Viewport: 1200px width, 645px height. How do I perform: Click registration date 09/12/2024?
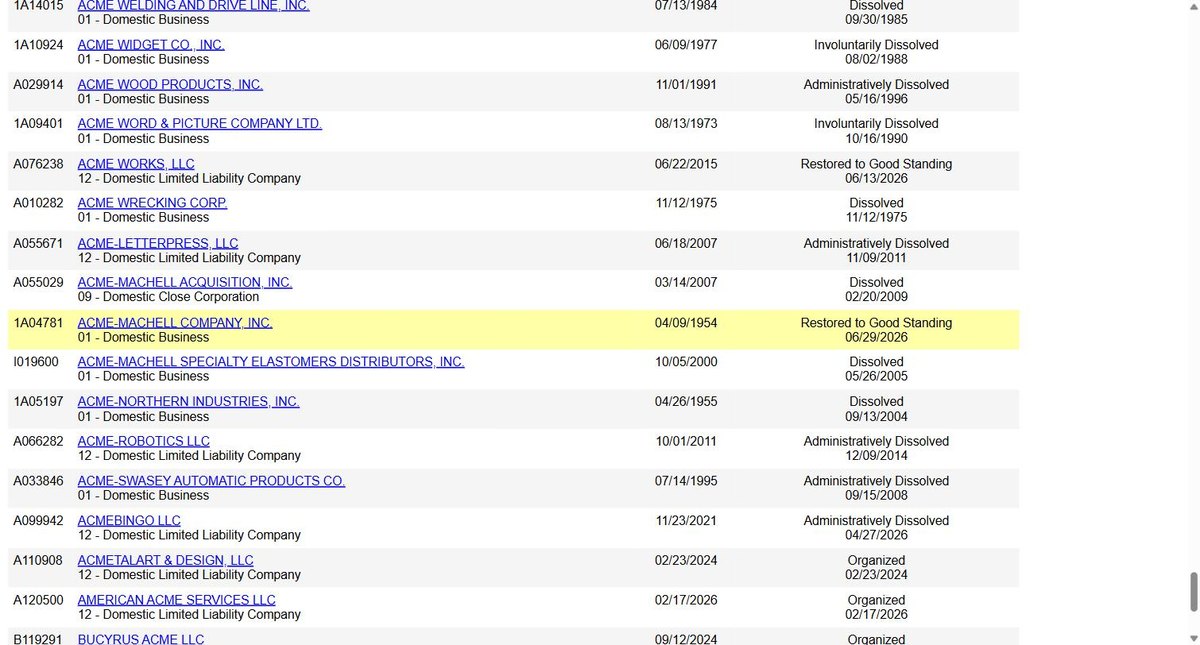pyautogui.click(x=686, y=639)
